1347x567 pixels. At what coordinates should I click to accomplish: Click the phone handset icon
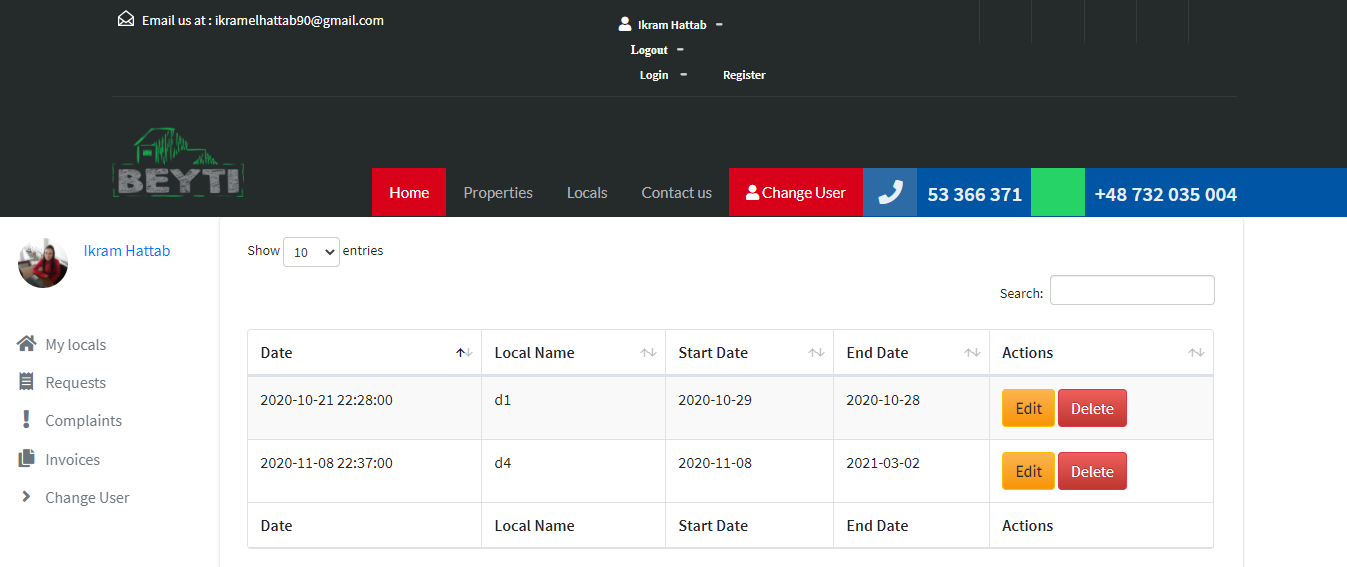(x=890, y=192)
